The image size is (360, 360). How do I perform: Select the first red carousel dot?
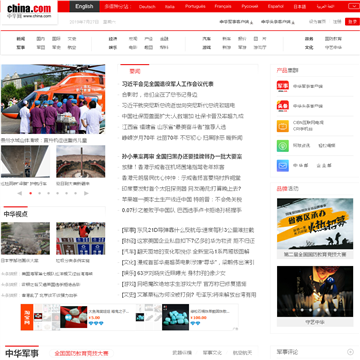tap(31, 193)
